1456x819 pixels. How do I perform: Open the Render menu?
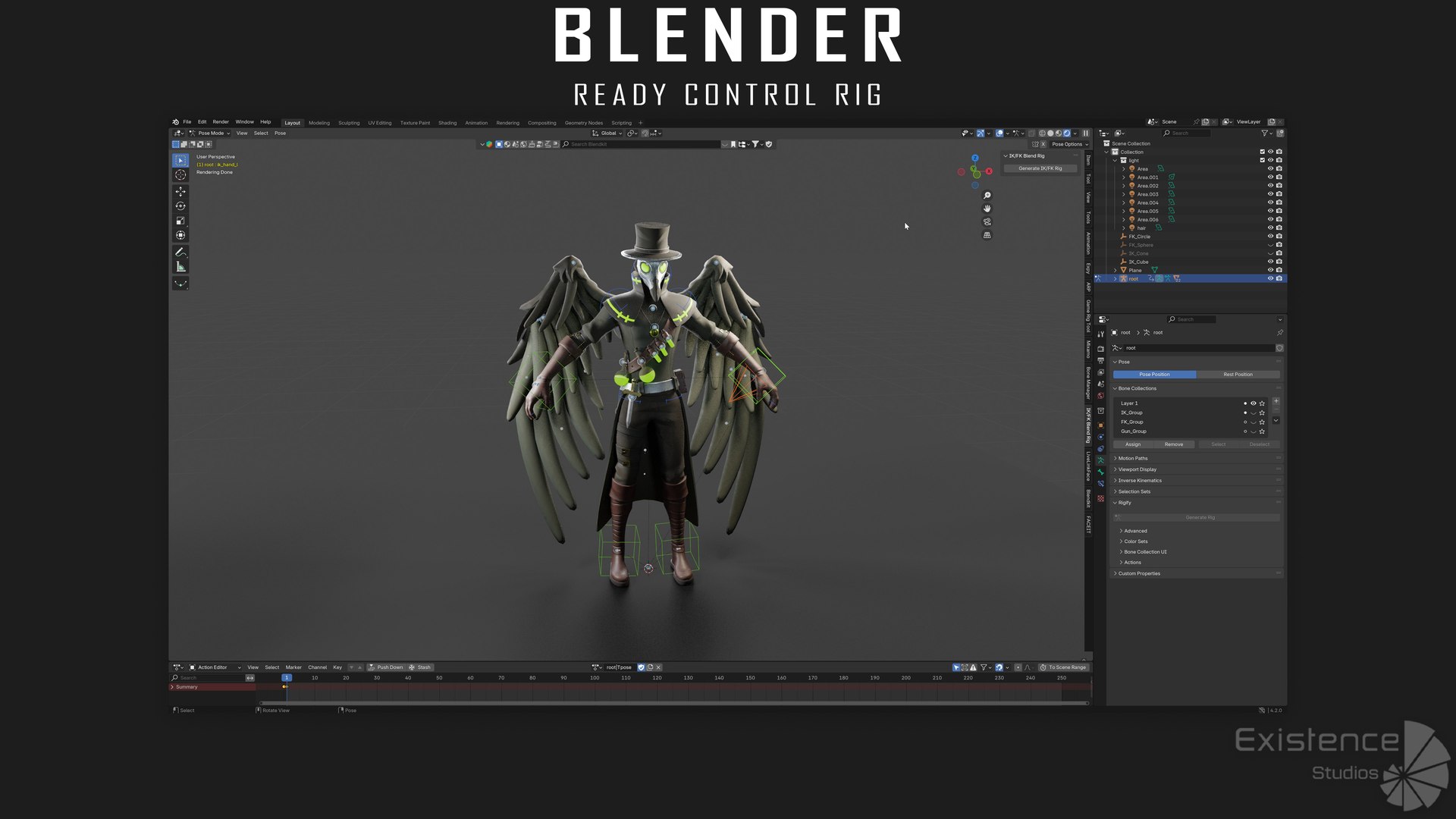pyautogui.click(x=221, y=122)
